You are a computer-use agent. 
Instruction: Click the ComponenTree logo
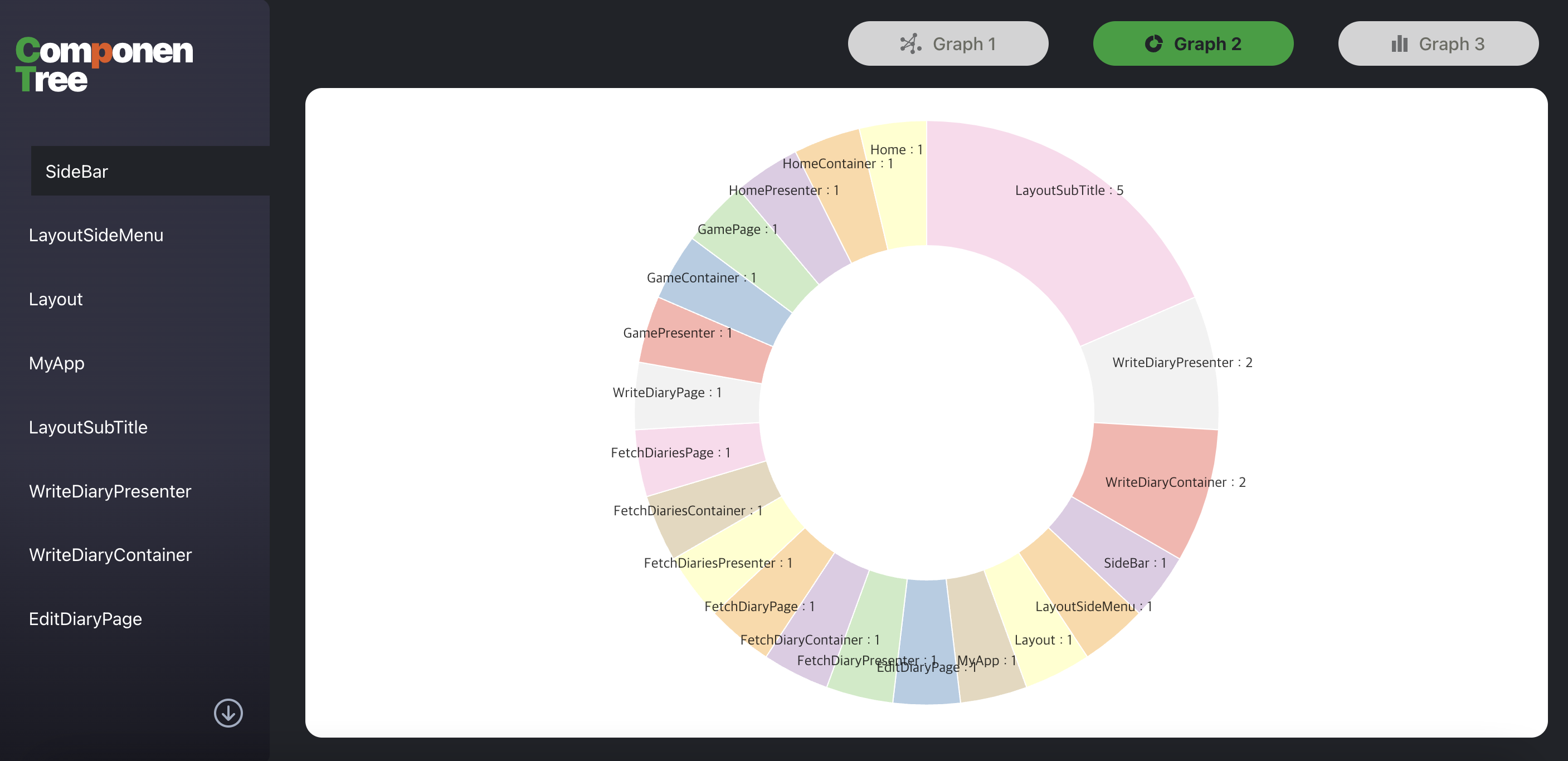pos(104,65)
